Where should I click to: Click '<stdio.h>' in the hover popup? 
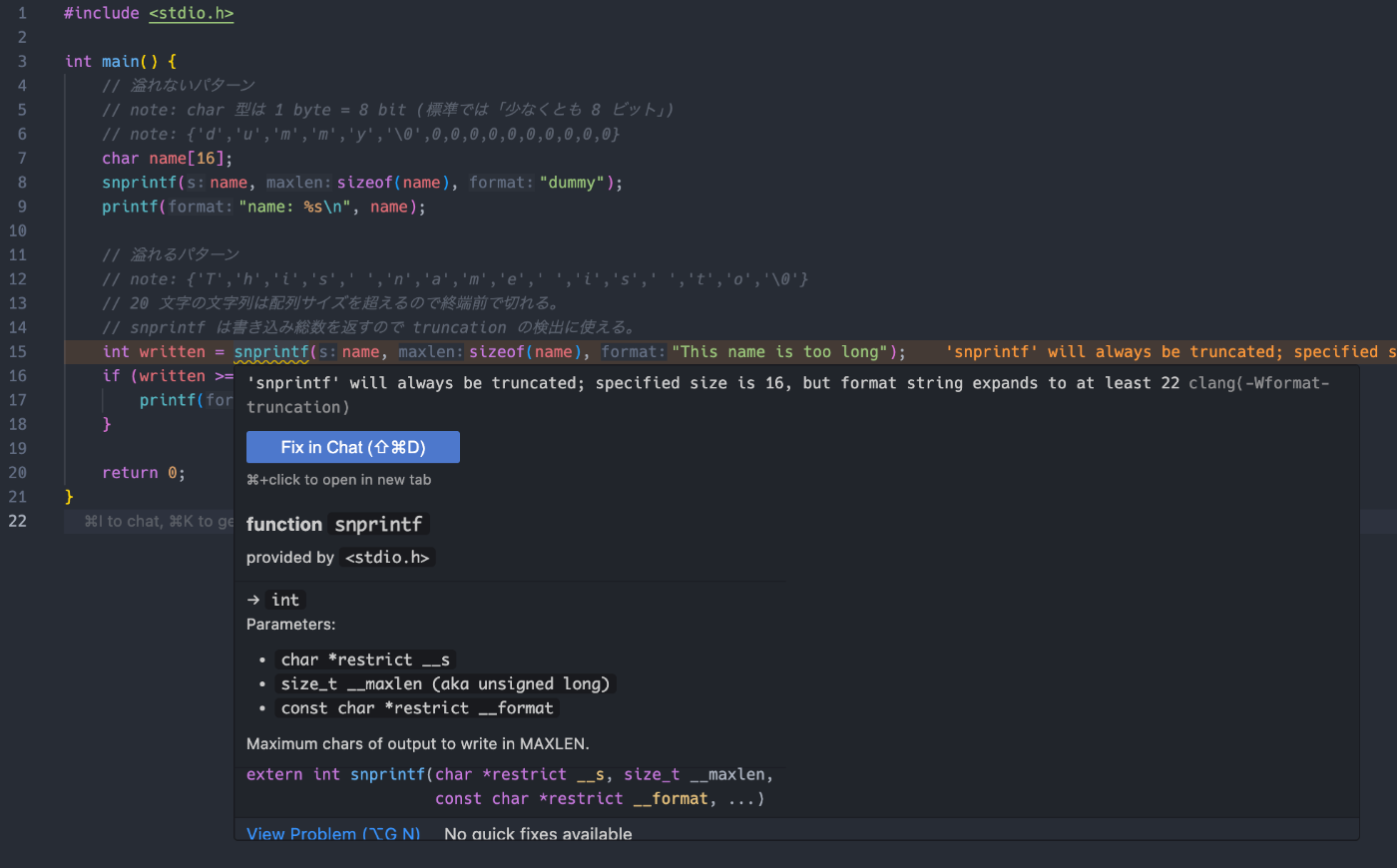point(387,558)
